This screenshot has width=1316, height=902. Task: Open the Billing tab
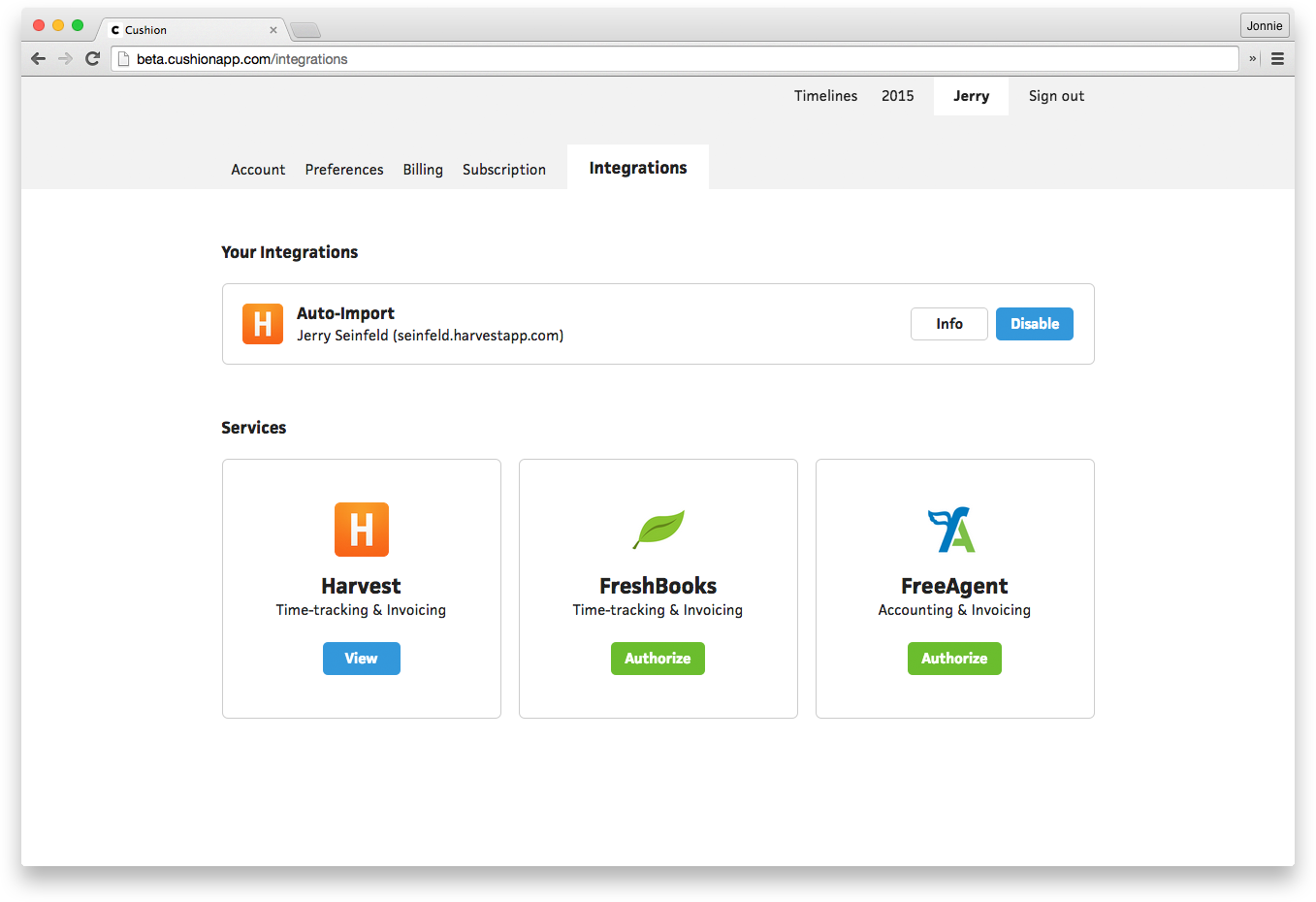click(423, 170)
